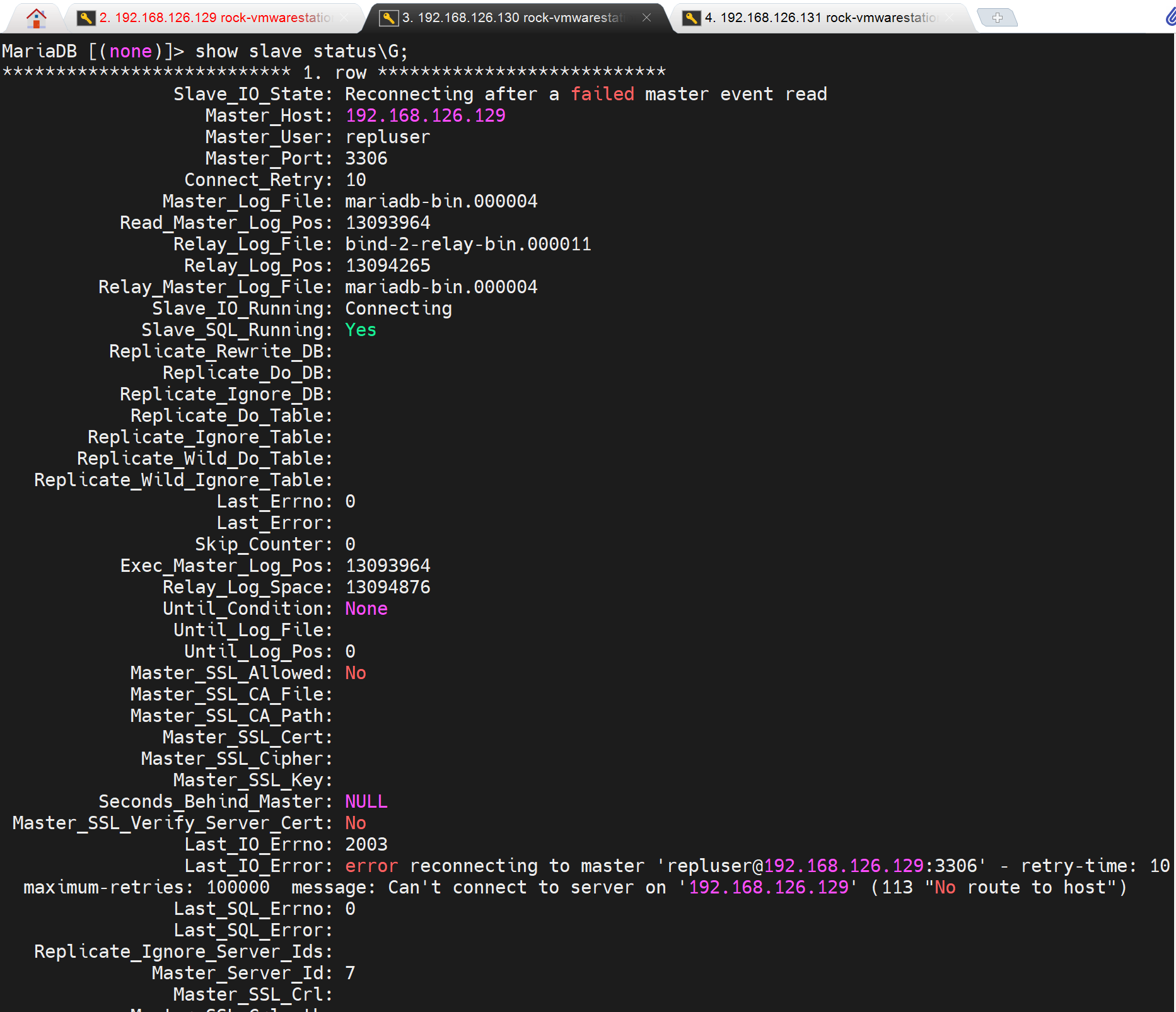Switch to the 4. 192.168.126.131 session tab
The width and height of the screenshot is (1176, 1012).
(x=820, y=18)
